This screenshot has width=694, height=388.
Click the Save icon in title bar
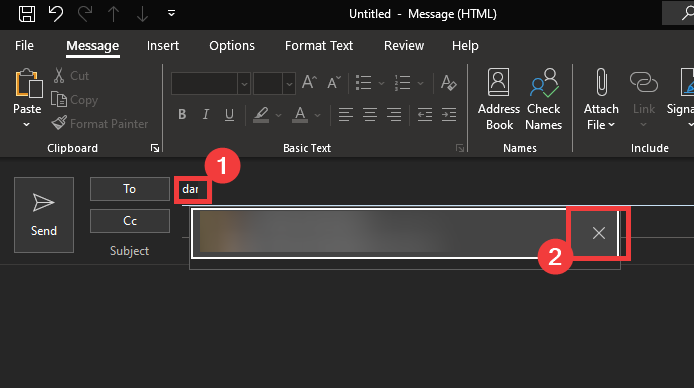[27, 14]
